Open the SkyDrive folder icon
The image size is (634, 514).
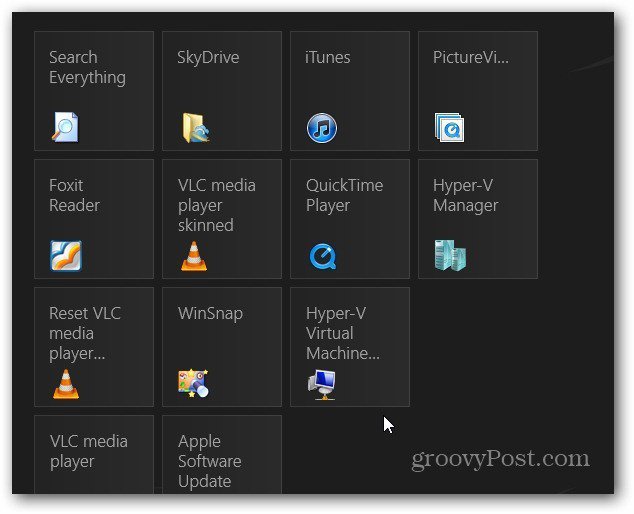[x=196, y=128]
